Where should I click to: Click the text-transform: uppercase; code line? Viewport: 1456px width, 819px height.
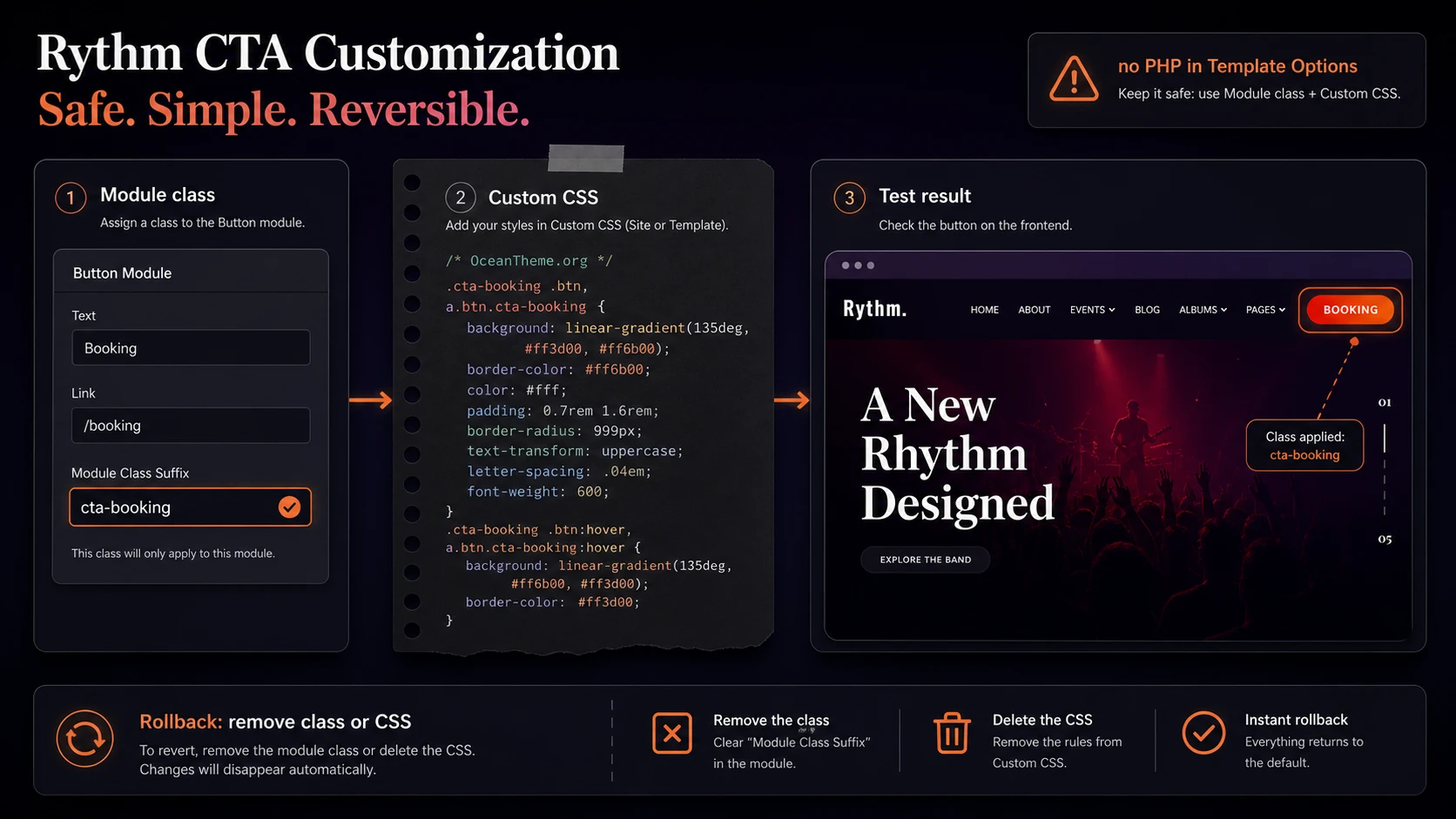tap(575, 451)
